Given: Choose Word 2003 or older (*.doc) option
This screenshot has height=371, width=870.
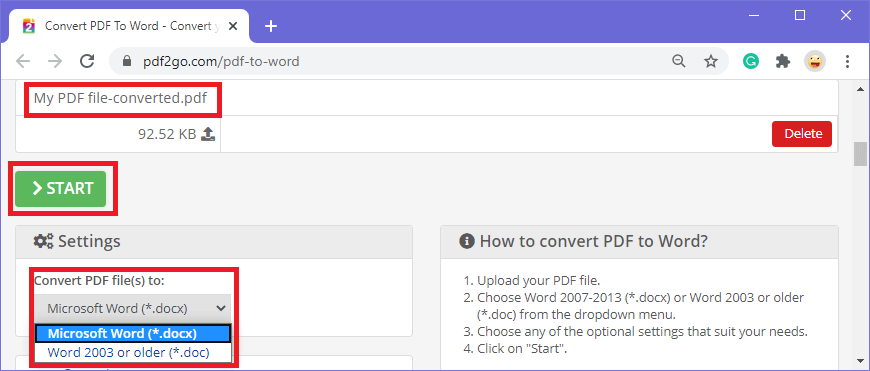Looking at the screenshot, I should click(133, 352).
